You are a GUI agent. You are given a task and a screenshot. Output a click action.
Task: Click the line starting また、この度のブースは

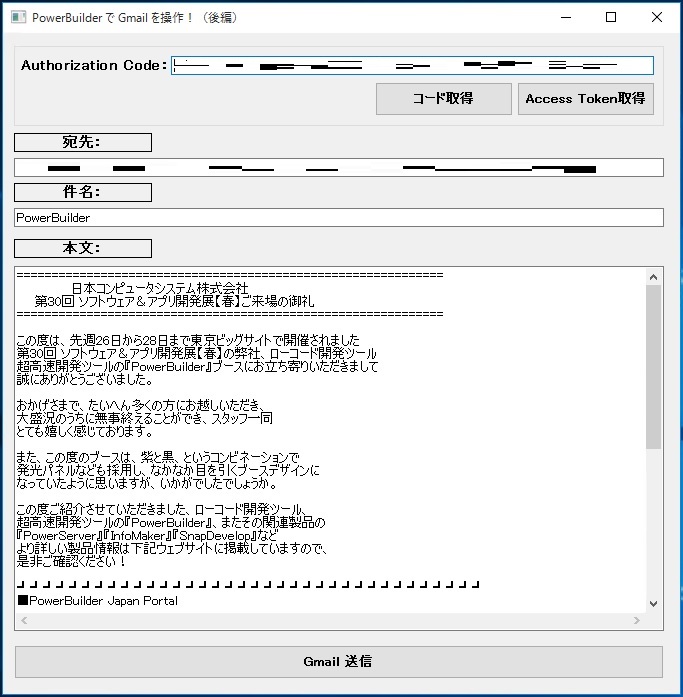coord(158,457)
